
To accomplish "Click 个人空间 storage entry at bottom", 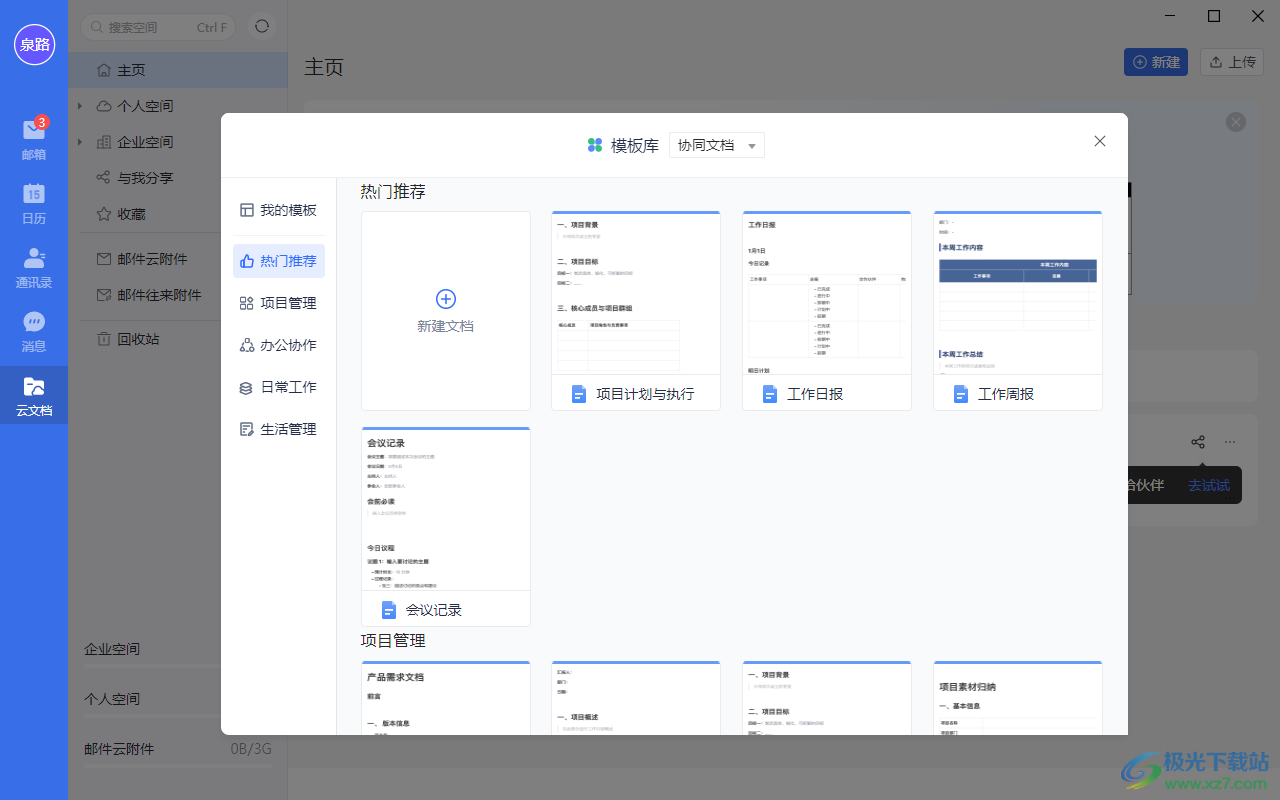I will pyautogui.click(x=112, y=699).
